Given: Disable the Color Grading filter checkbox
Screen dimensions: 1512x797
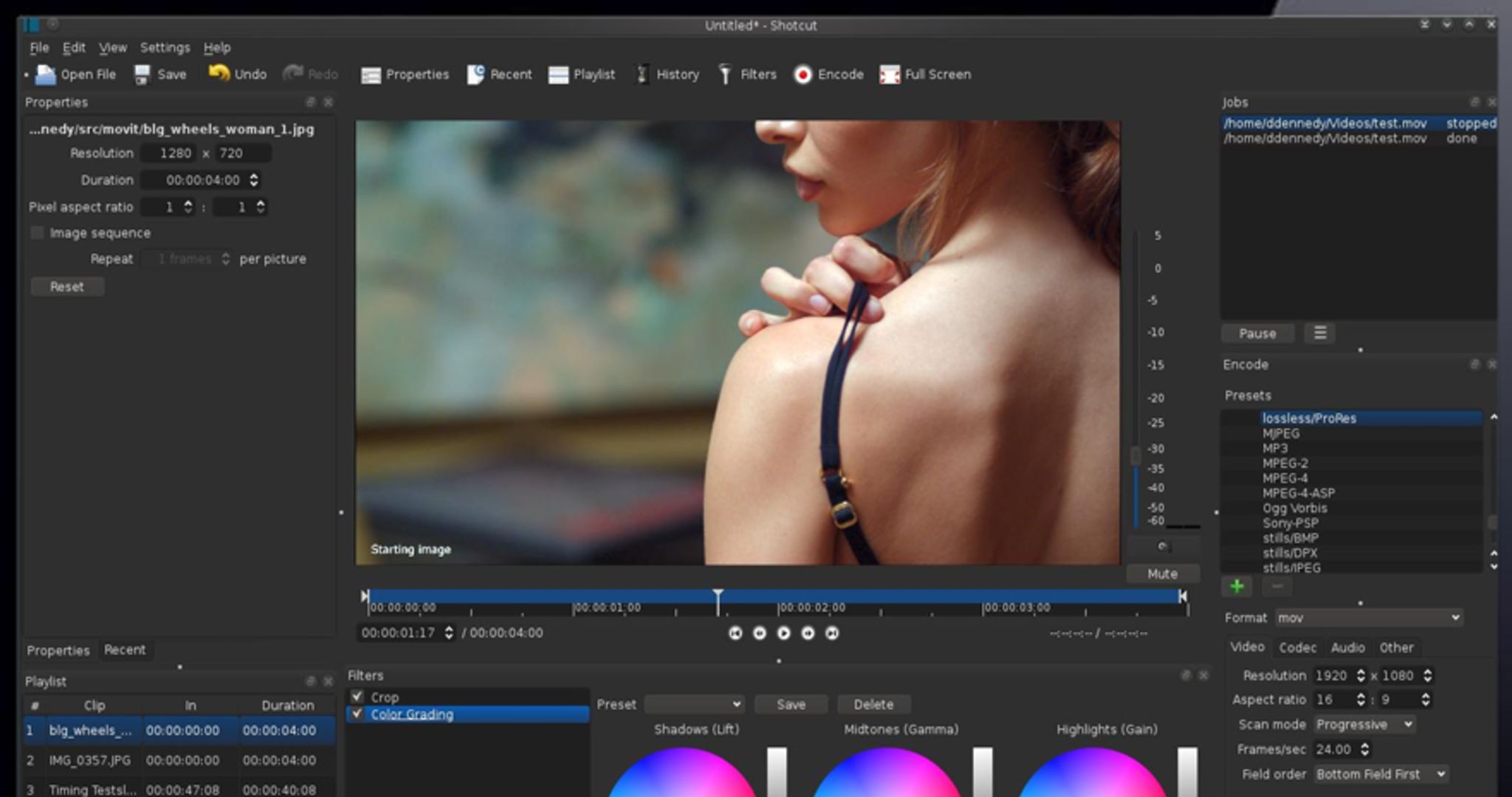Looking at the screenshot, I should pos(357,714).
